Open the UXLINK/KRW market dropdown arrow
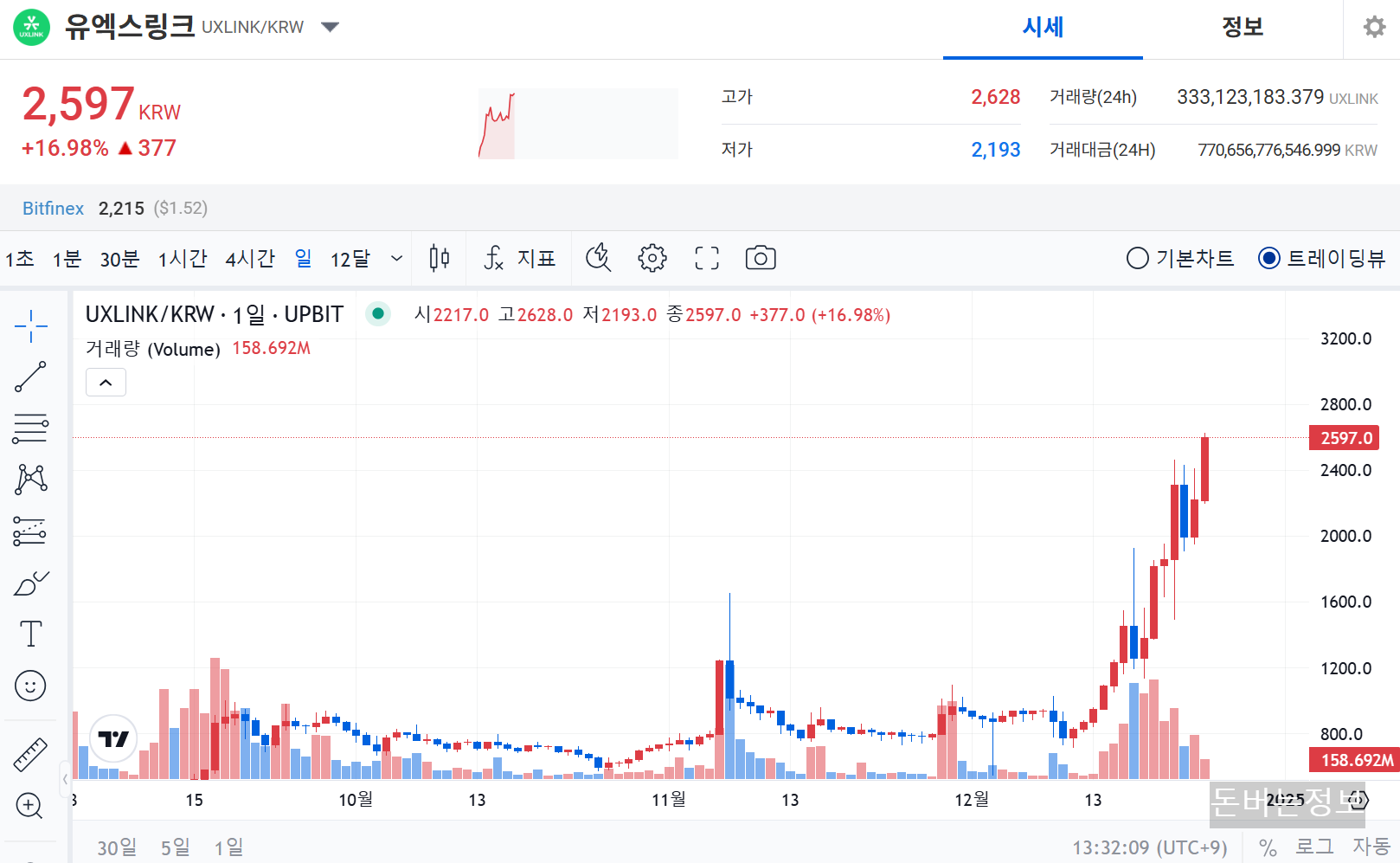Viewport: 1400px width, 863px height. (330, 27)
